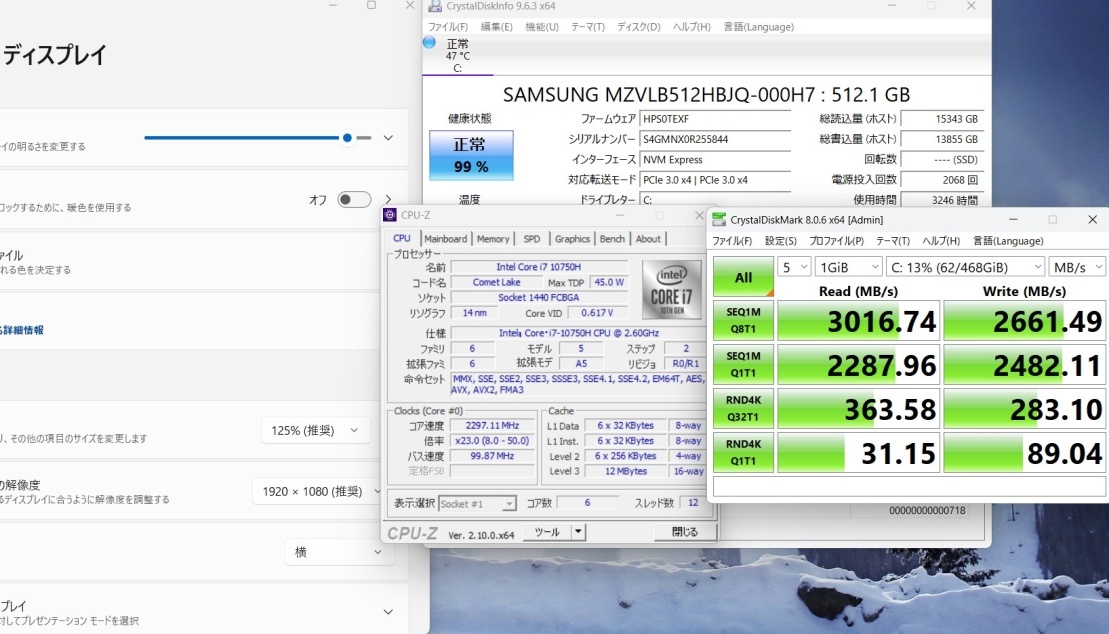The height and width of the screenshot is (634, 1109).
Task: Click the CPU-Z app icon in title bar
Action: click(390, 215)
